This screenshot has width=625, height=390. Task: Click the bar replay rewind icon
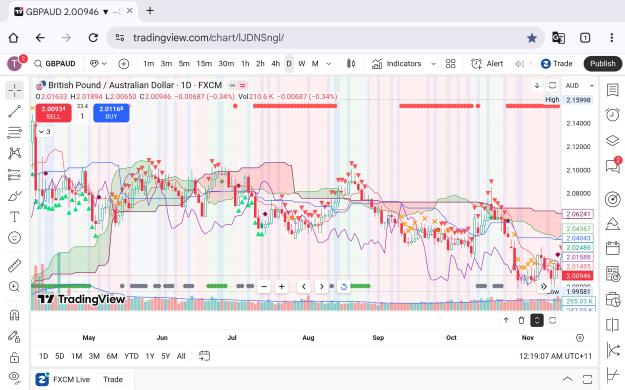pos(519,63)
